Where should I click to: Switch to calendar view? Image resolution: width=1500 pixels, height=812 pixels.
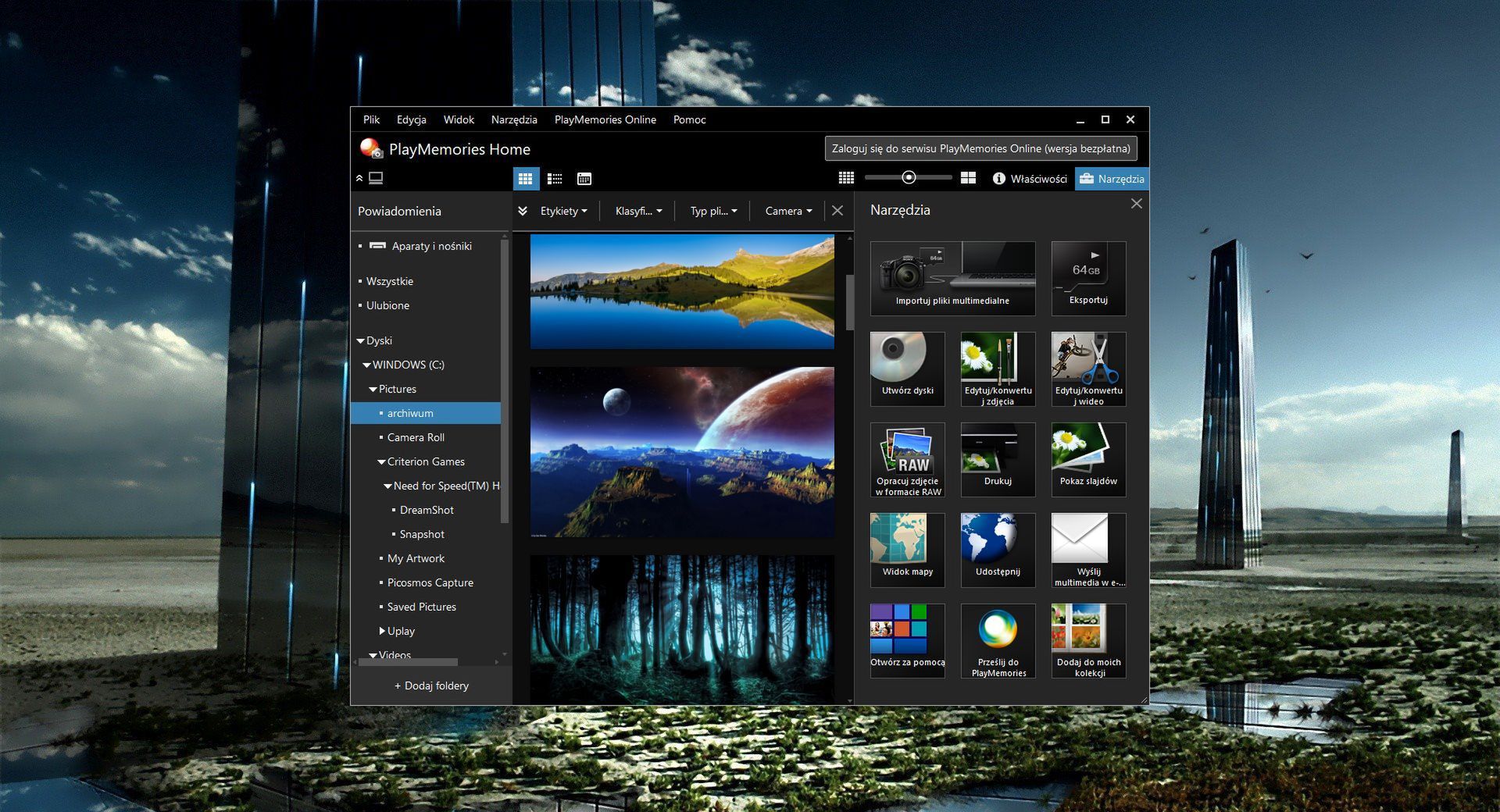click(584, 179)
